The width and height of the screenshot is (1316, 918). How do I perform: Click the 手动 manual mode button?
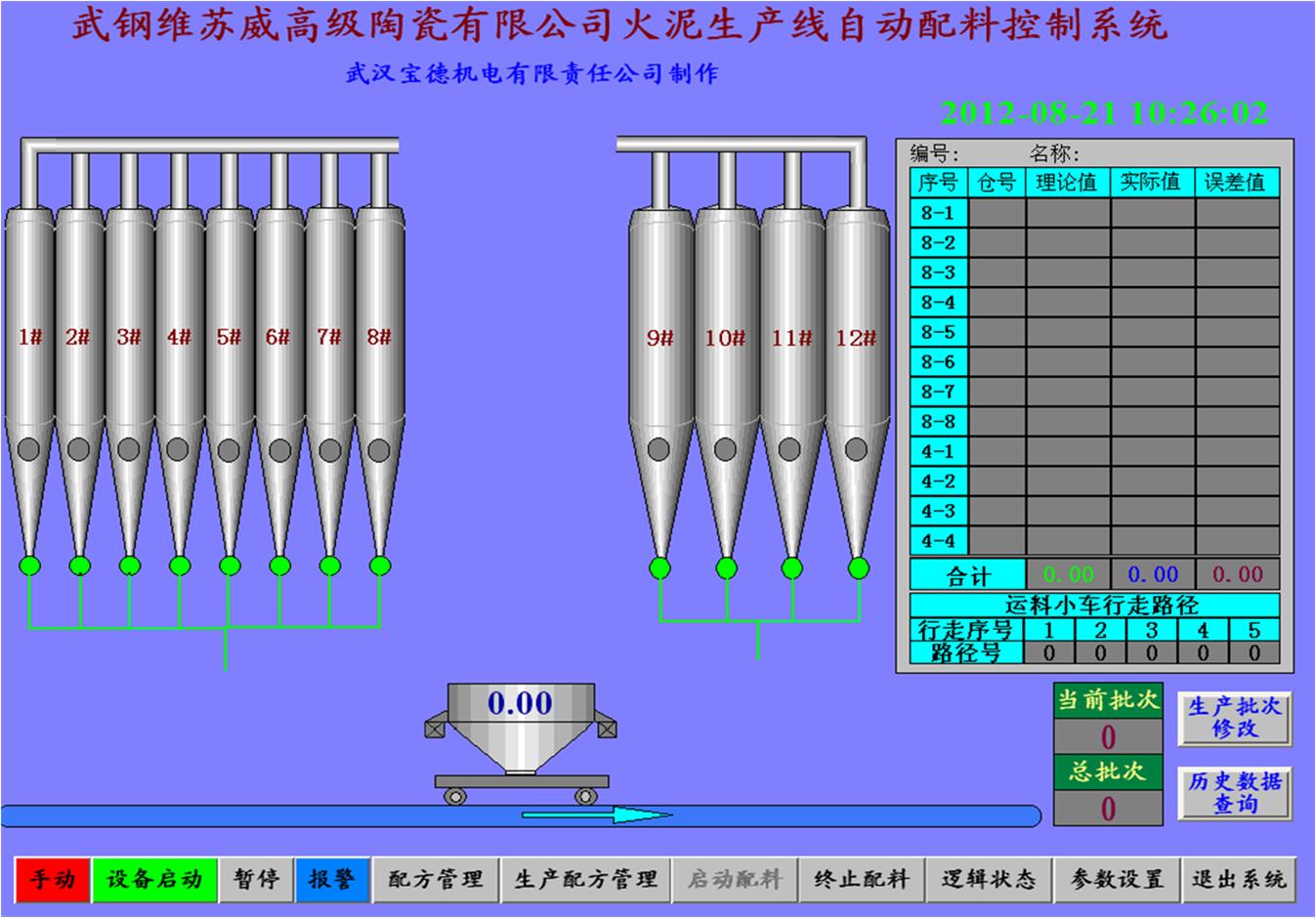click(54, 879)
